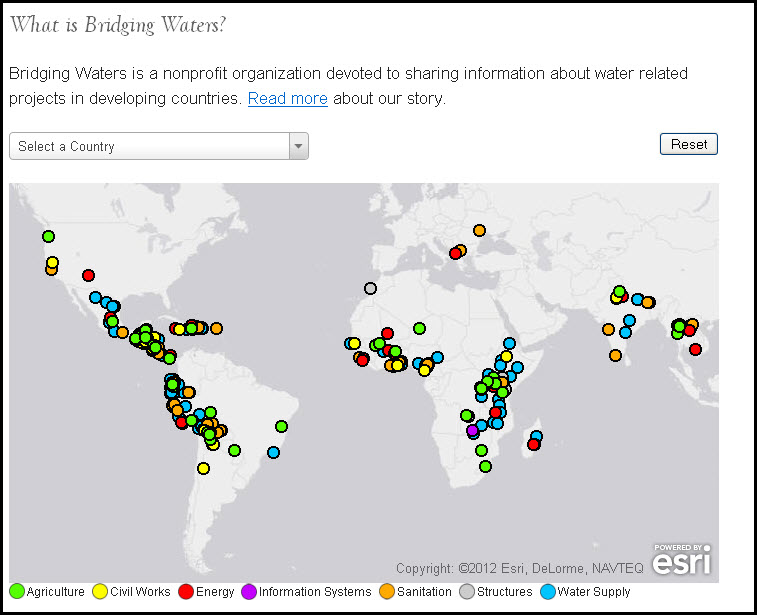Screen dimensions: 757x615
Task: Select the red Energy marker in Greece
Action: pyautogui.click(x=455, y=253)
